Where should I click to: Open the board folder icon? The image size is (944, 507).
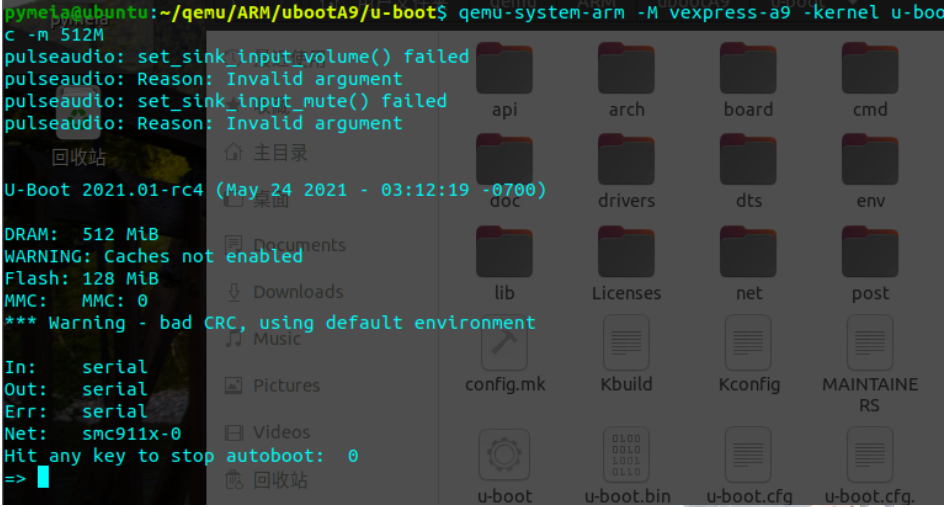pyautogui.click(x=748, y=68)
